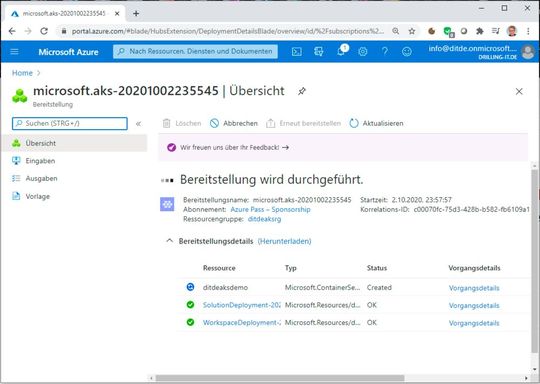Cancel deployment with Abbrechen

234,123
